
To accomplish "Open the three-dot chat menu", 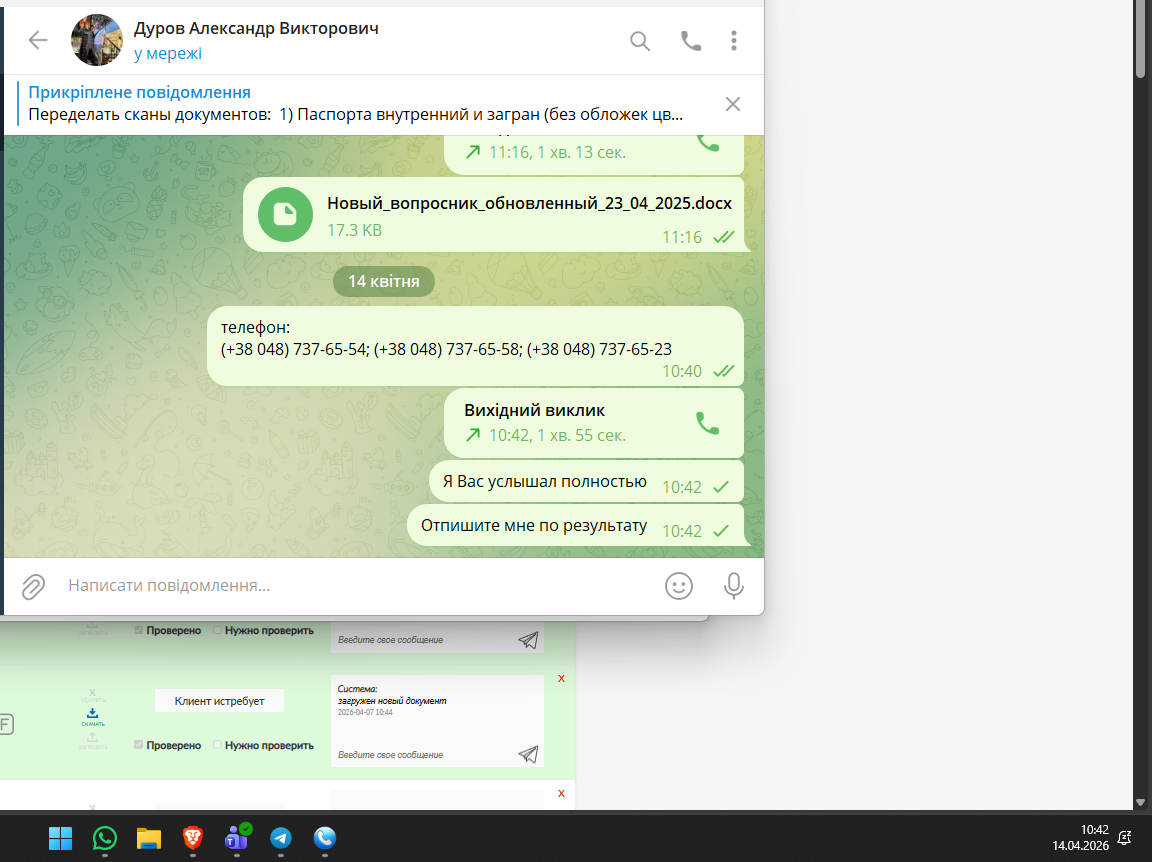I will pyautogui.click(x=733, y=41).
